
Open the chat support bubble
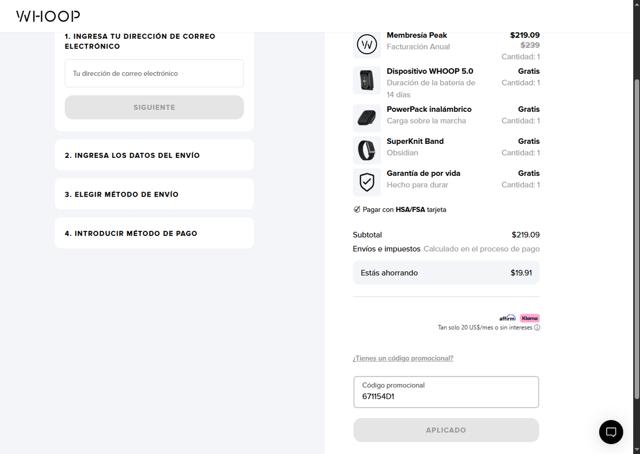point(610,431)
